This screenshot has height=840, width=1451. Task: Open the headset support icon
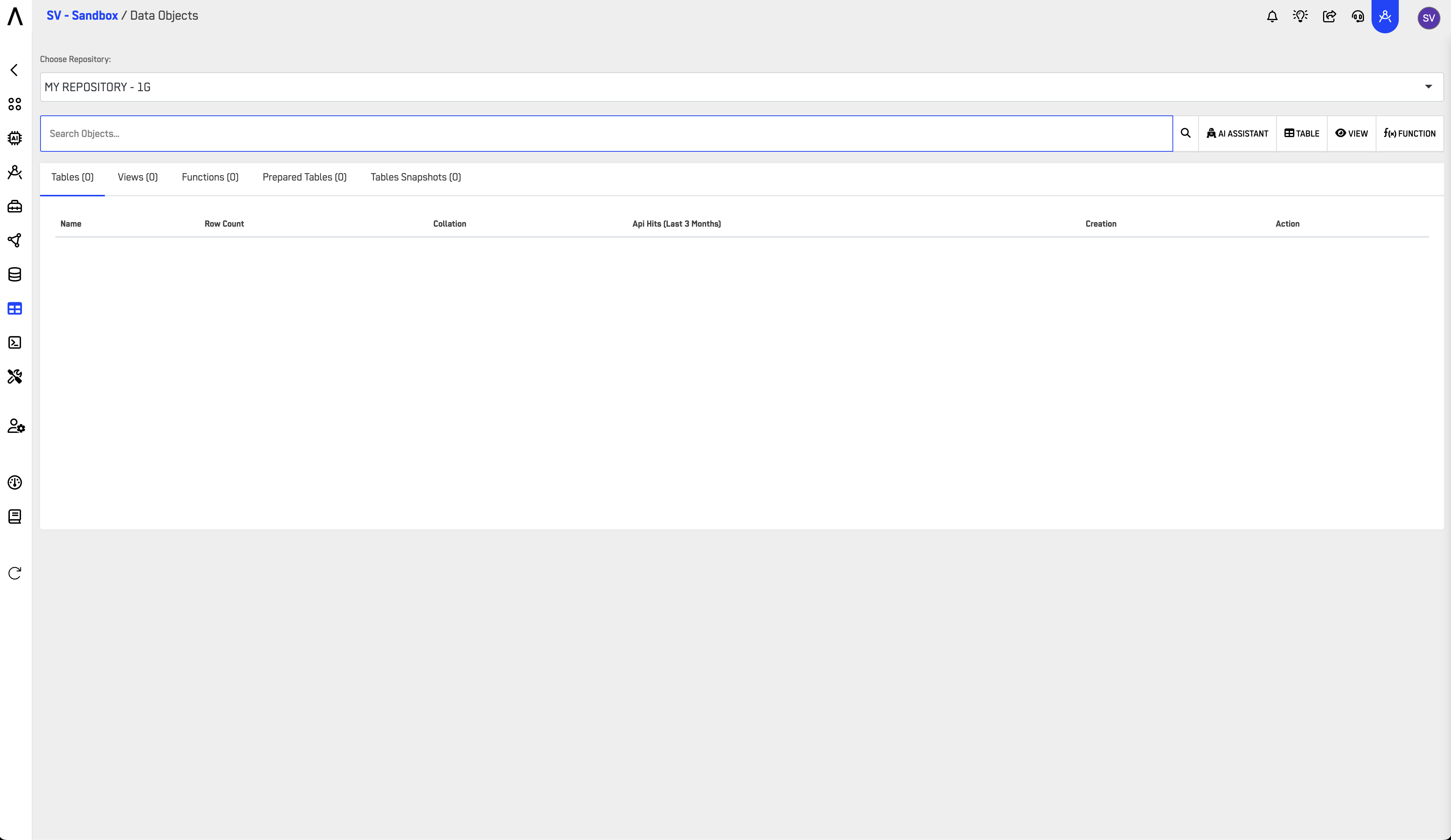[x=1358, y=17]
